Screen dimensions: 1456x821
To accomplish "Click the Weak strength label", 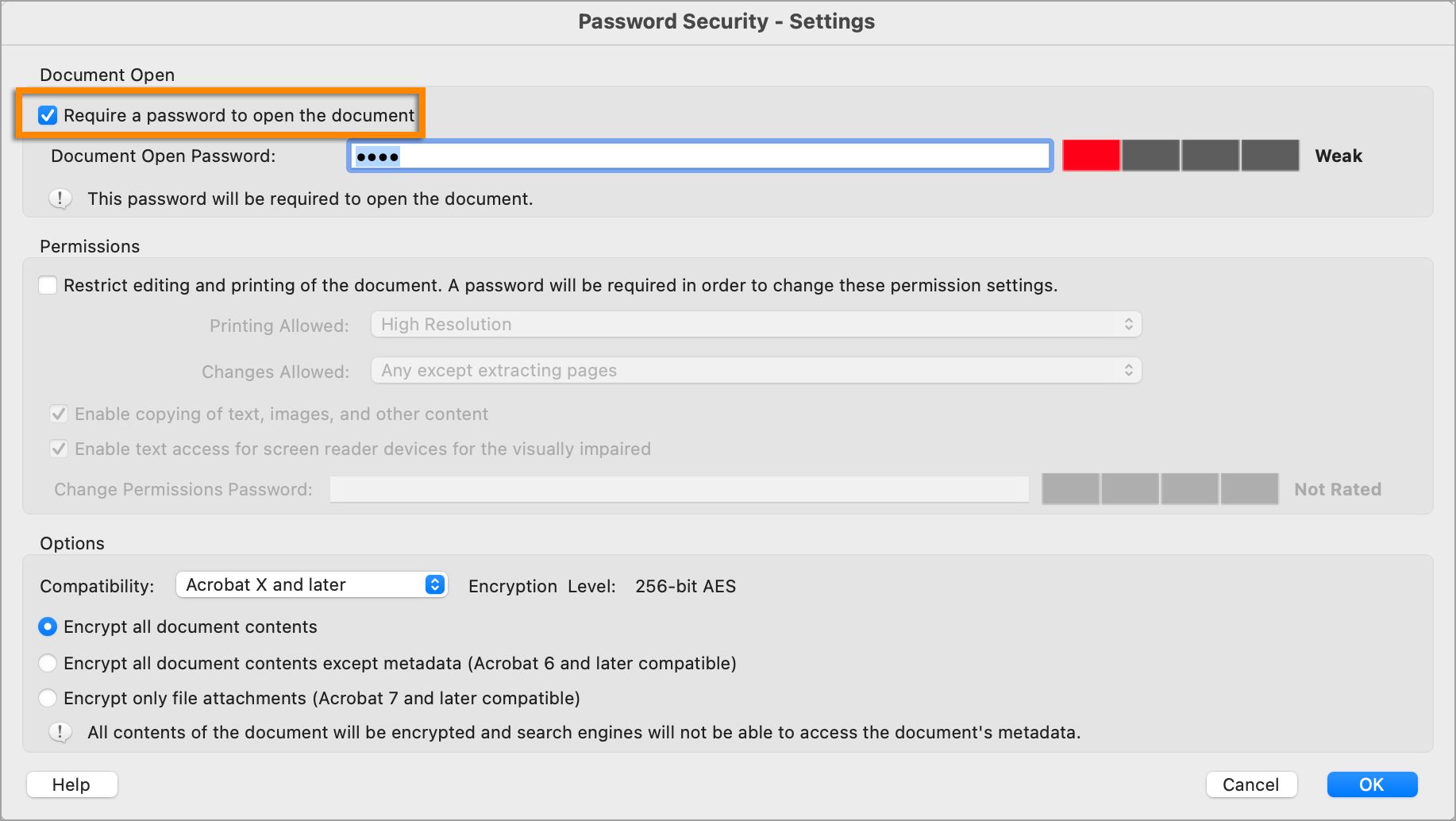I will click(x=1339, y=156).
